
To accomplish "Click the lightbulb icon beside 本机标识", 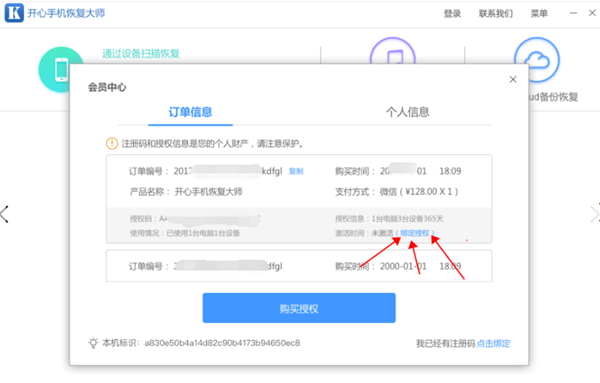I will coord(93,343).
